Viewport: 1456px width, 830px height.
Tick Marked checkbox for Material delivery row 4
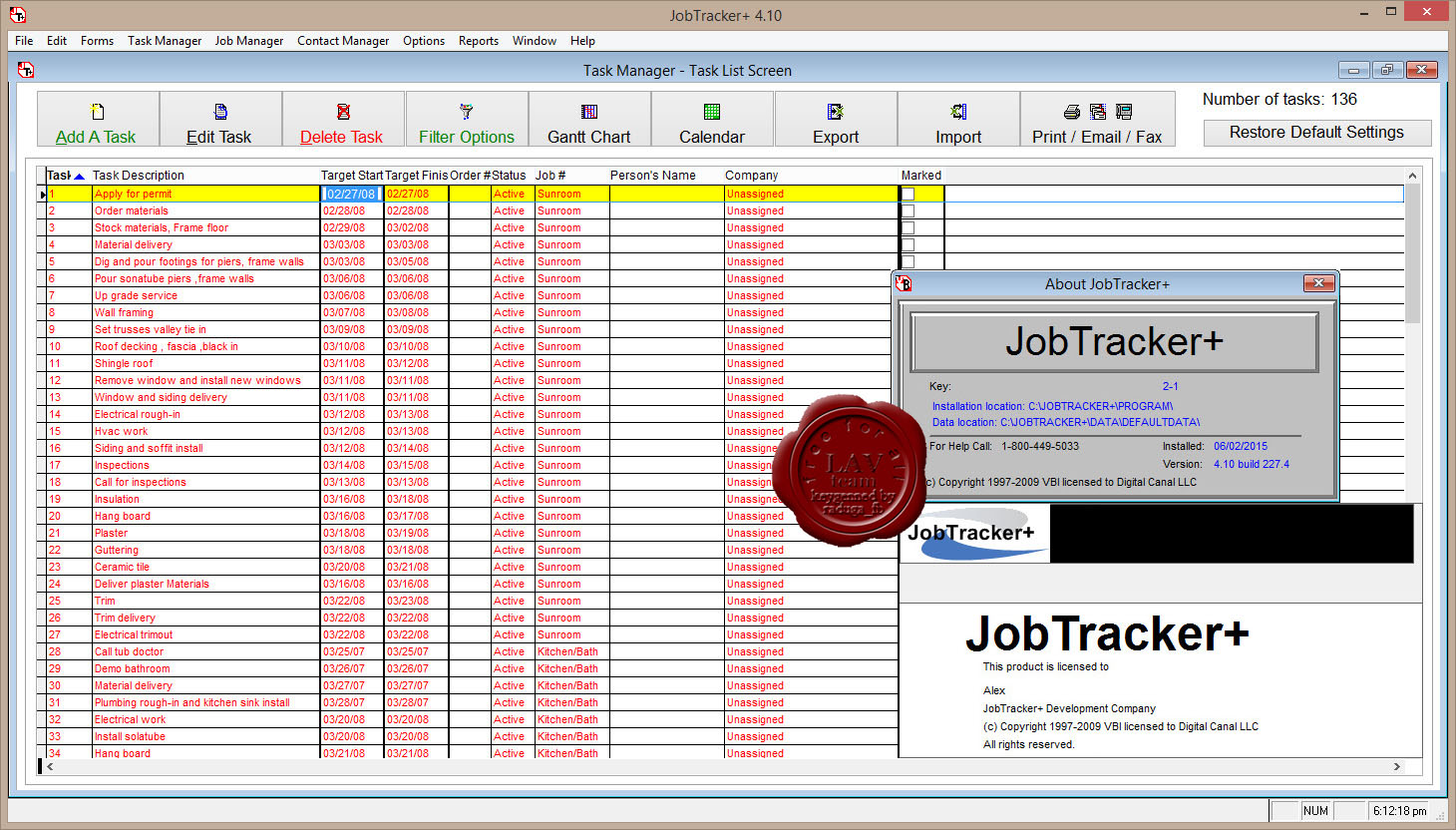pos(908,245)
